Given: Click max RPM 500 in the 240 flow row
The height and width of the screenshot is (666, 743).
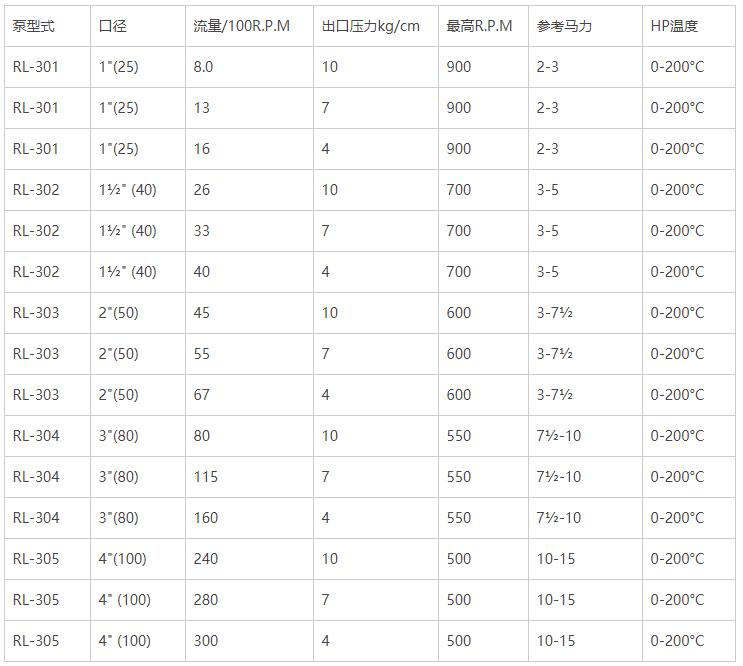Looking at the screenshot, I should click(459, 559).
